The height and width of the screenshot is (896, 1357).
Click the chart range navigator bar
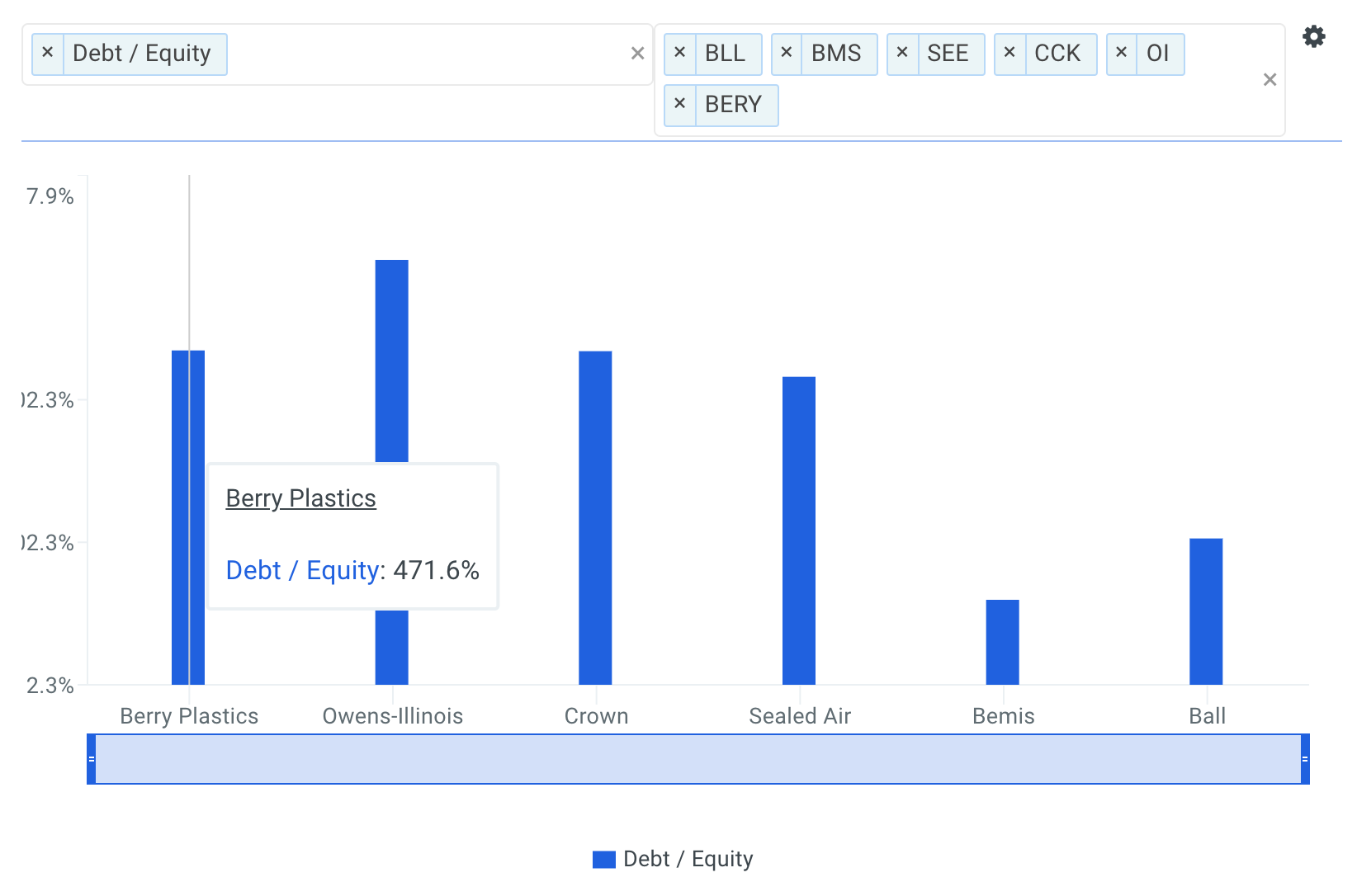point(698,759)
